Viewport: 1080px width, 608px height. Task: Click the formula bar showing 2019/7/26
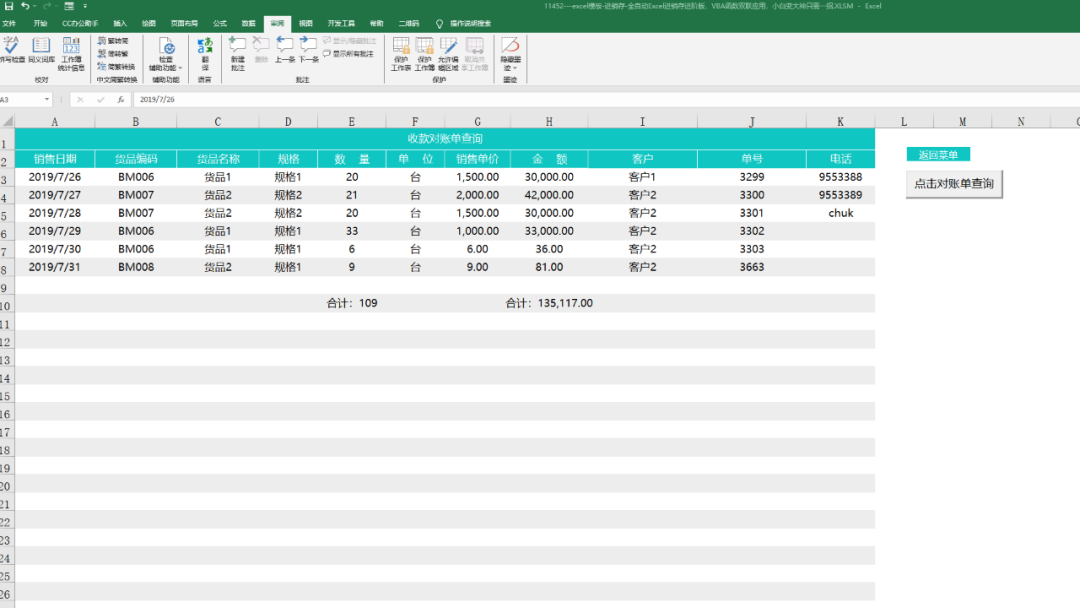(606, 99)
